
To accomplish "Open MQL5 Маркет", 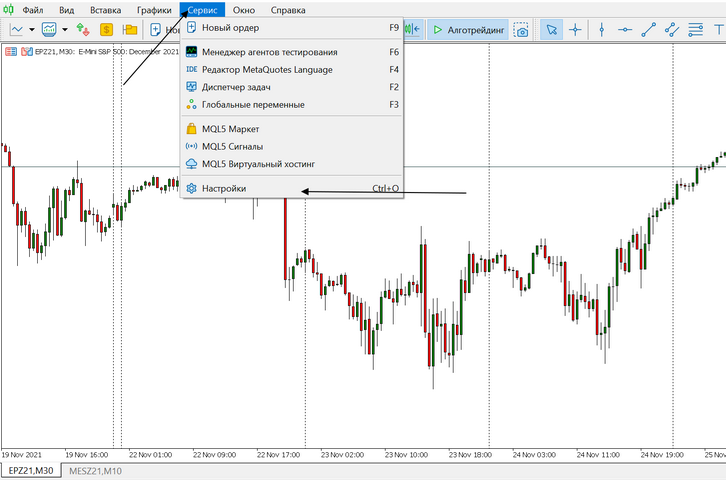I will coord(292,129).
